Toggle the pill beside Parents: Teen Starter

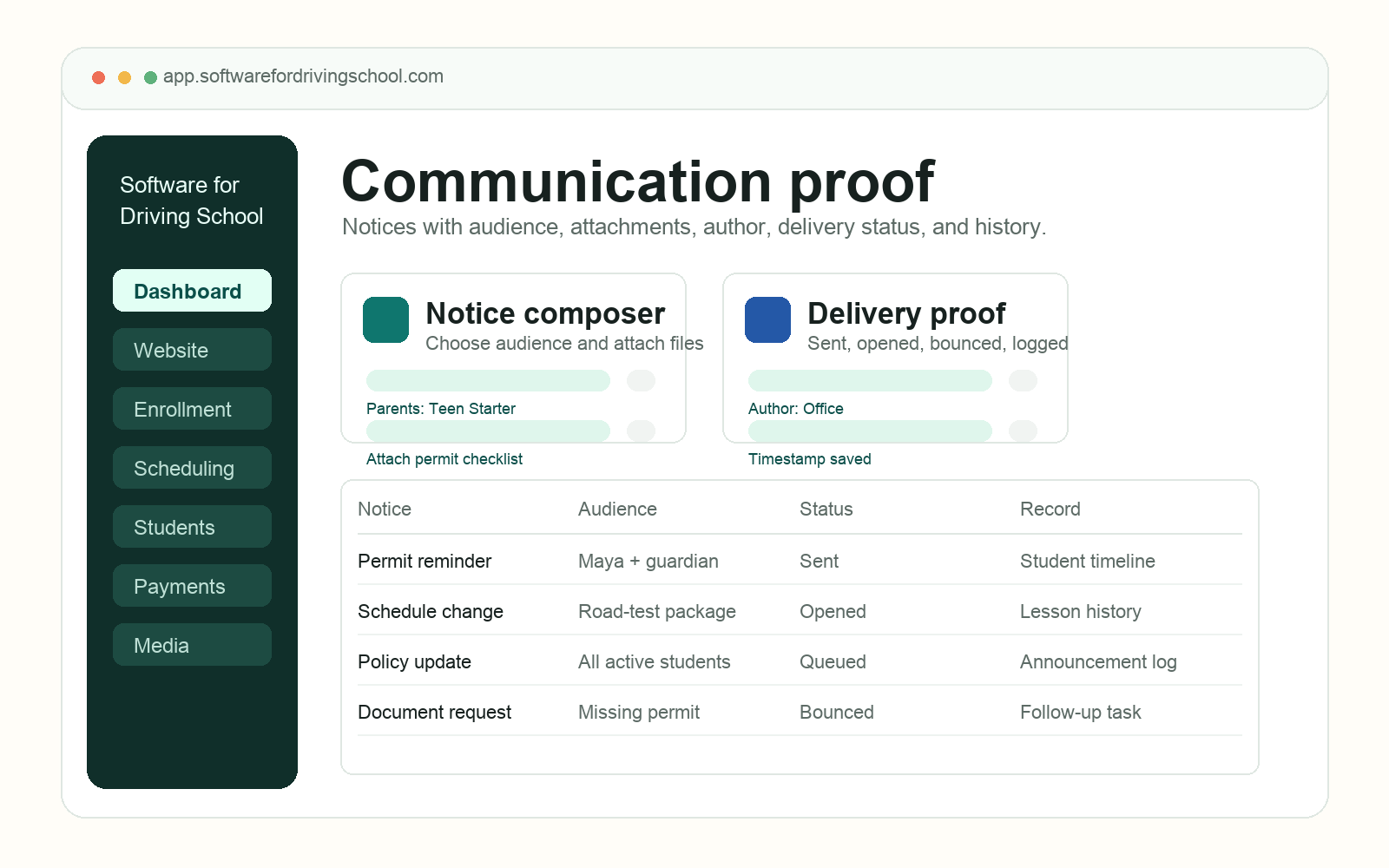641,380
